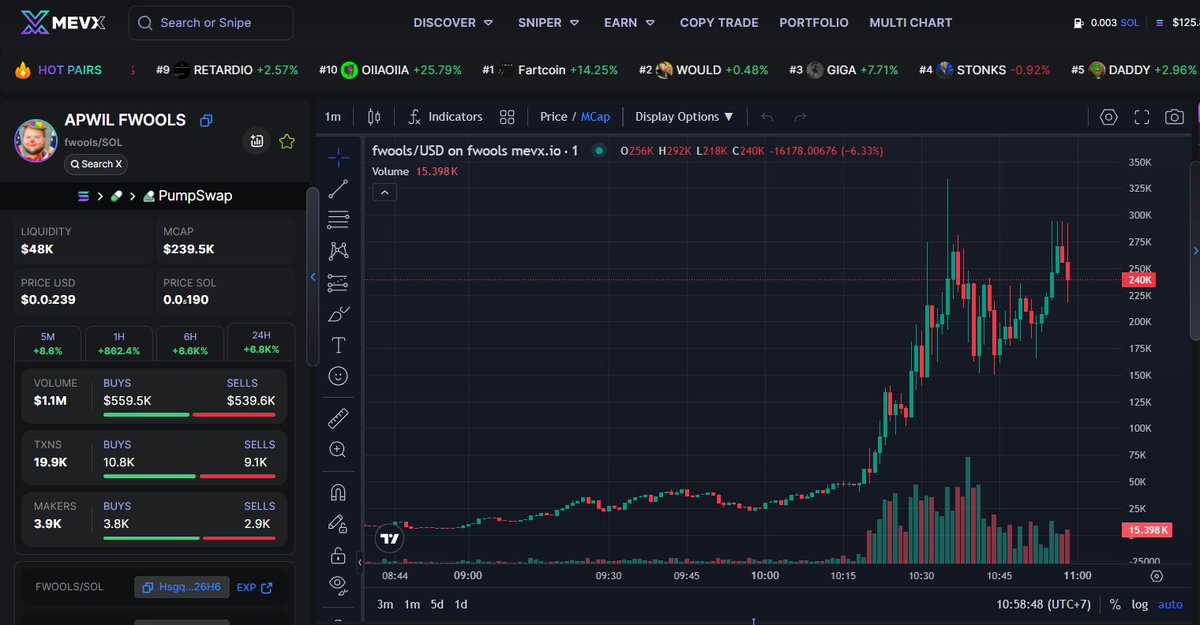Open chart settings hexagon icon
Viewport: 1200px width, 625px height.
click(x=1108, y=117)
